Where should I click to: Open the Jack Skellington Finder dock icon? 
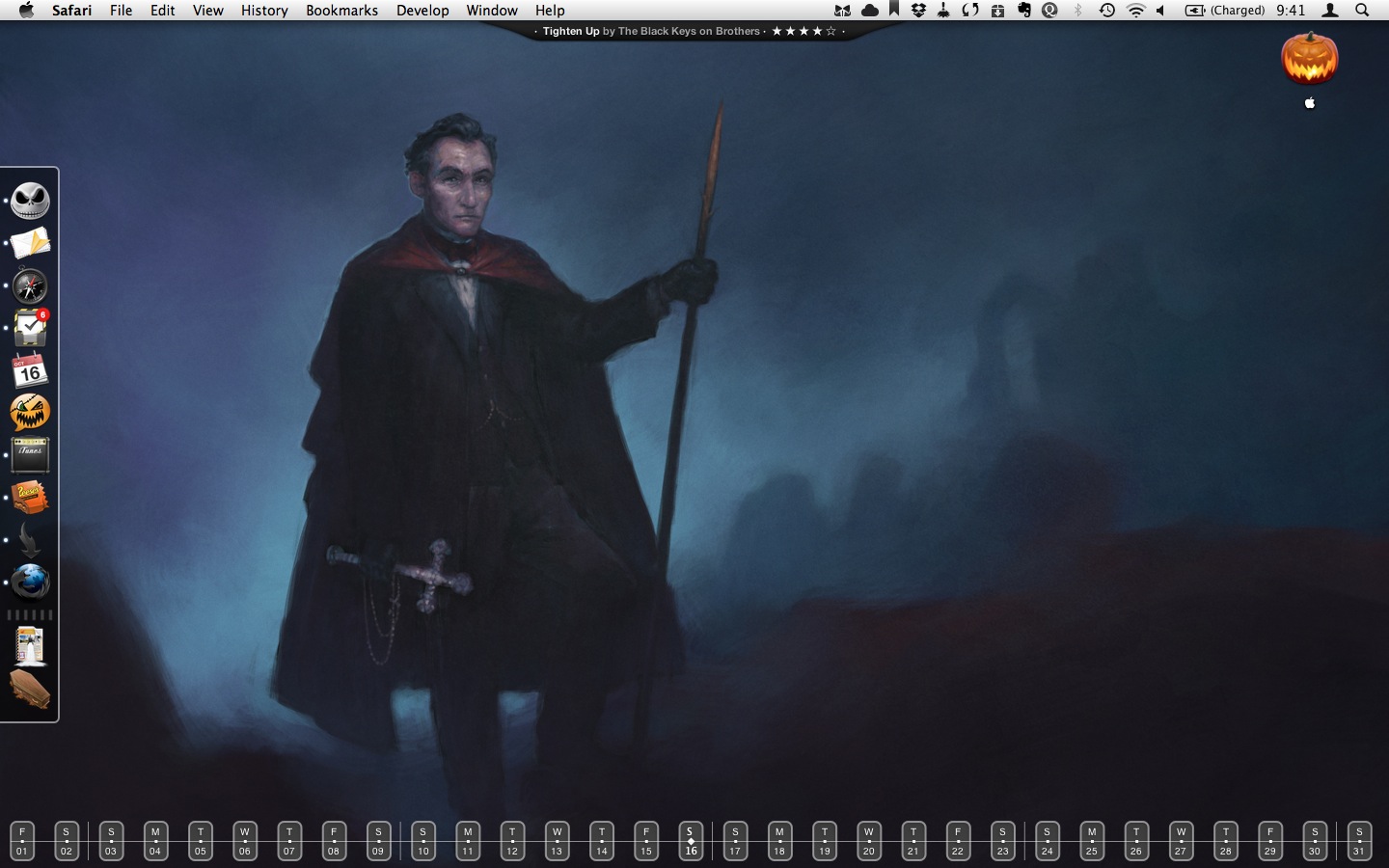30,201
